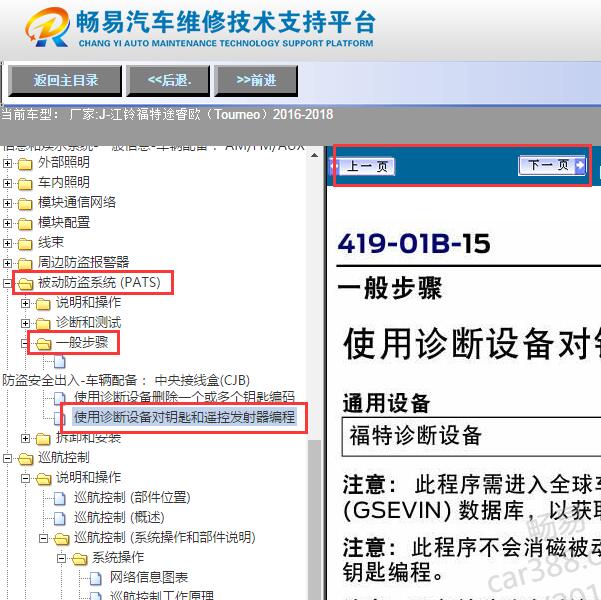This screenshot has width=601, height=600.
Task: Click the 返回主目录 button
Action: pyautogui.click(x=65, y=81)
